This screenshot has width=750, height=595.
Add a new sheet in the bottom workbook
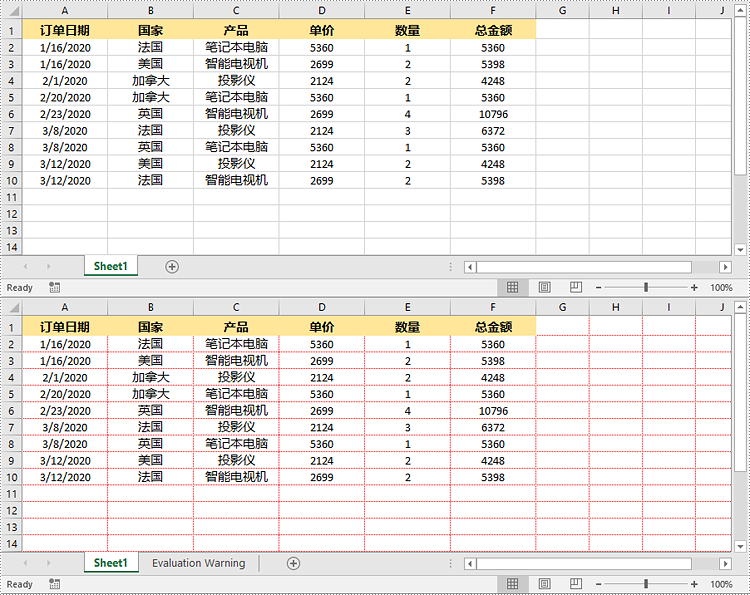(x=293, y=563)
